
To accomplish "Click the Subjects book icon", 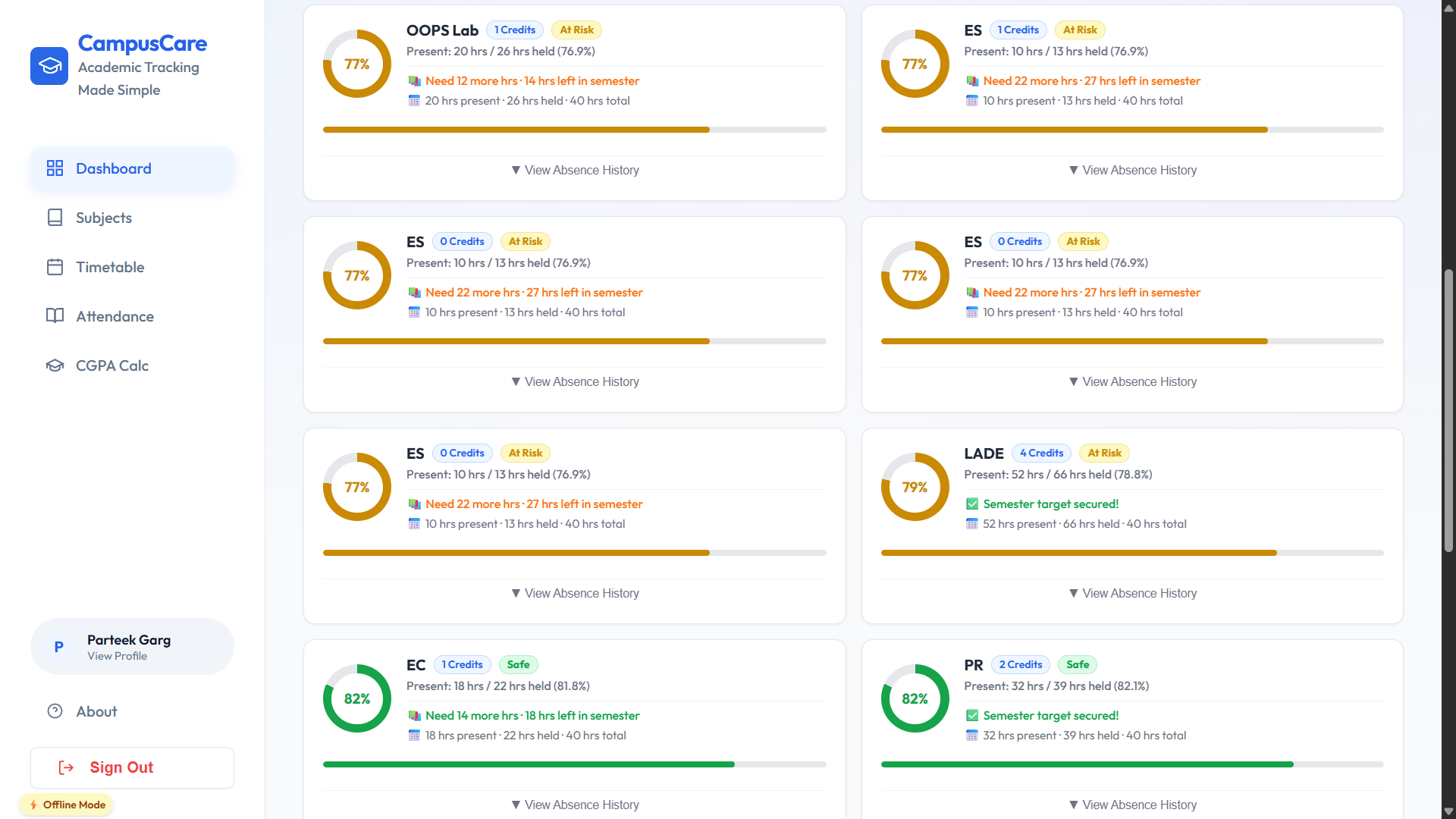I will tap(55, 218).
